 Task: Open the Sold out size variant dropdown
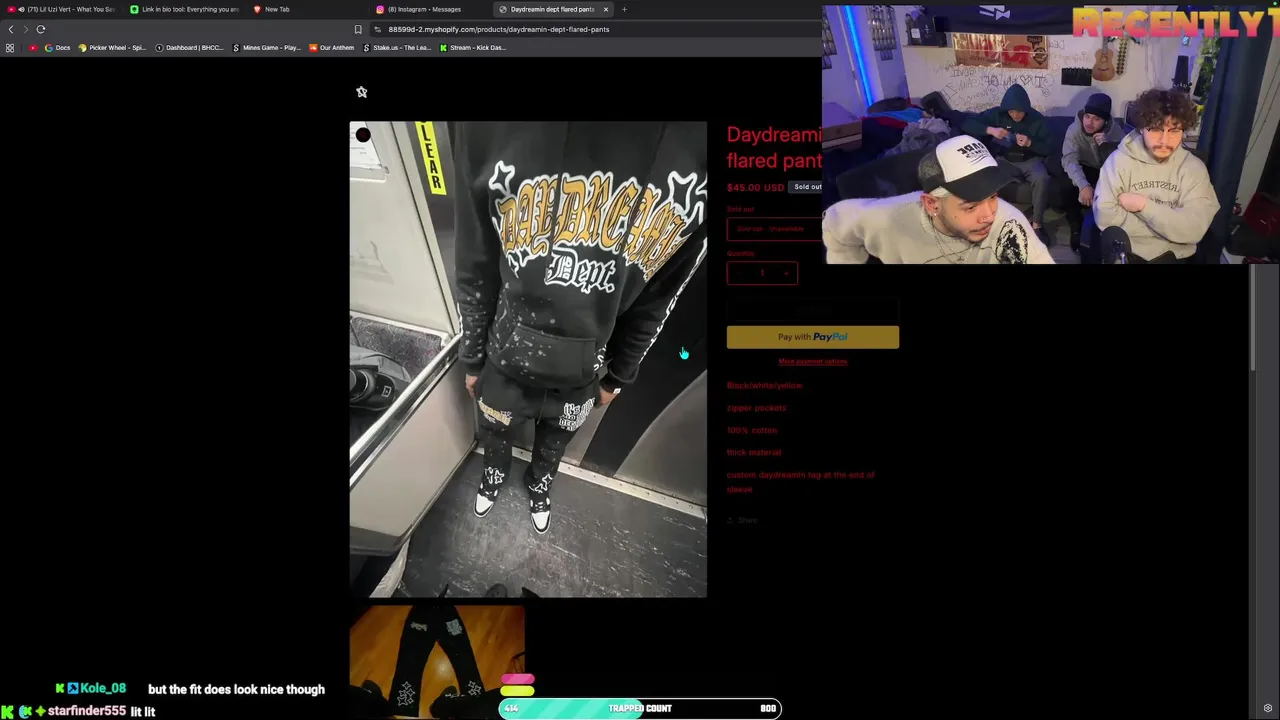click(774, 229)
